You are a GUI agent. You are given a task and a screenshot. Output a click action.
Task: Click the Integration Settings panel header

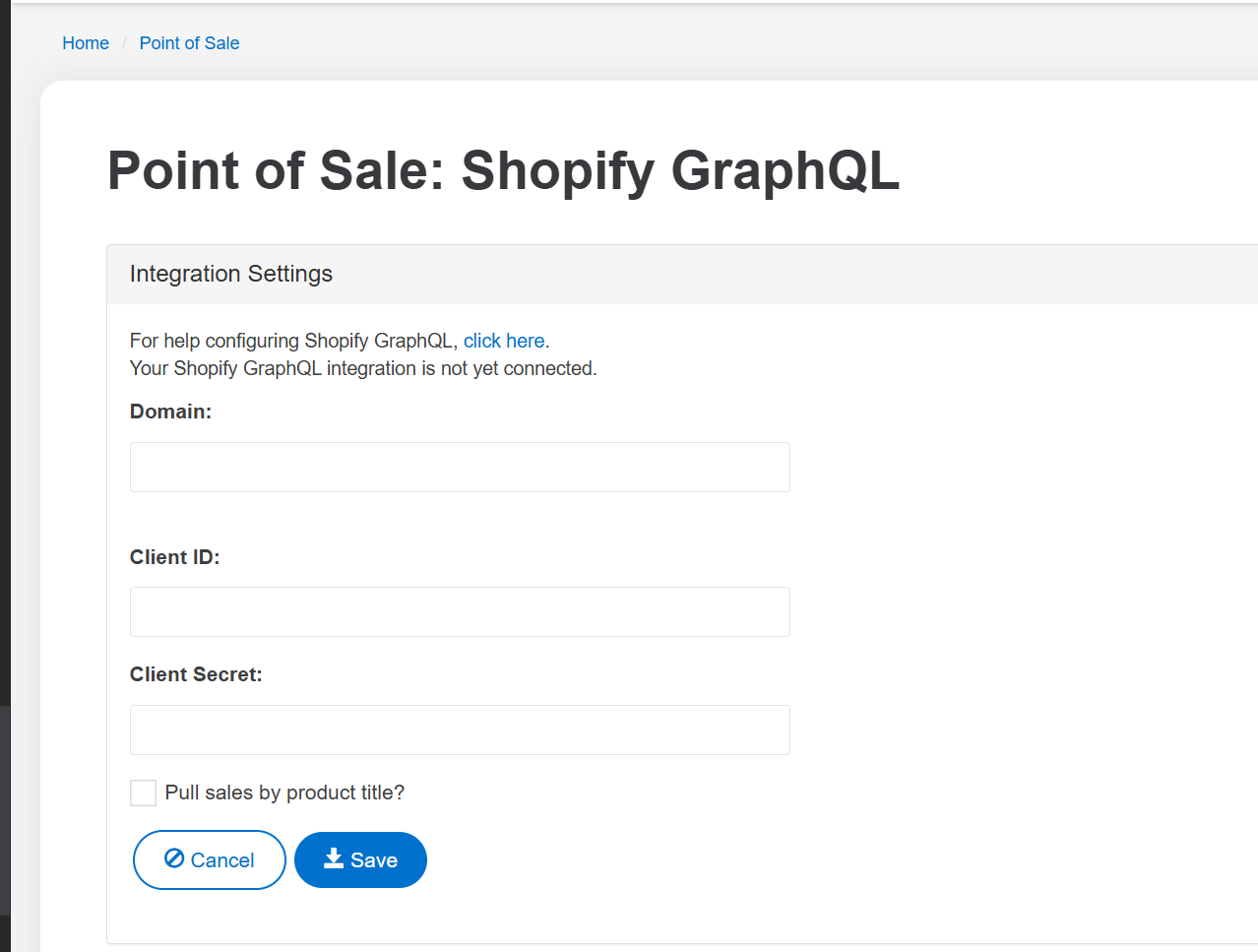point(231,274)
